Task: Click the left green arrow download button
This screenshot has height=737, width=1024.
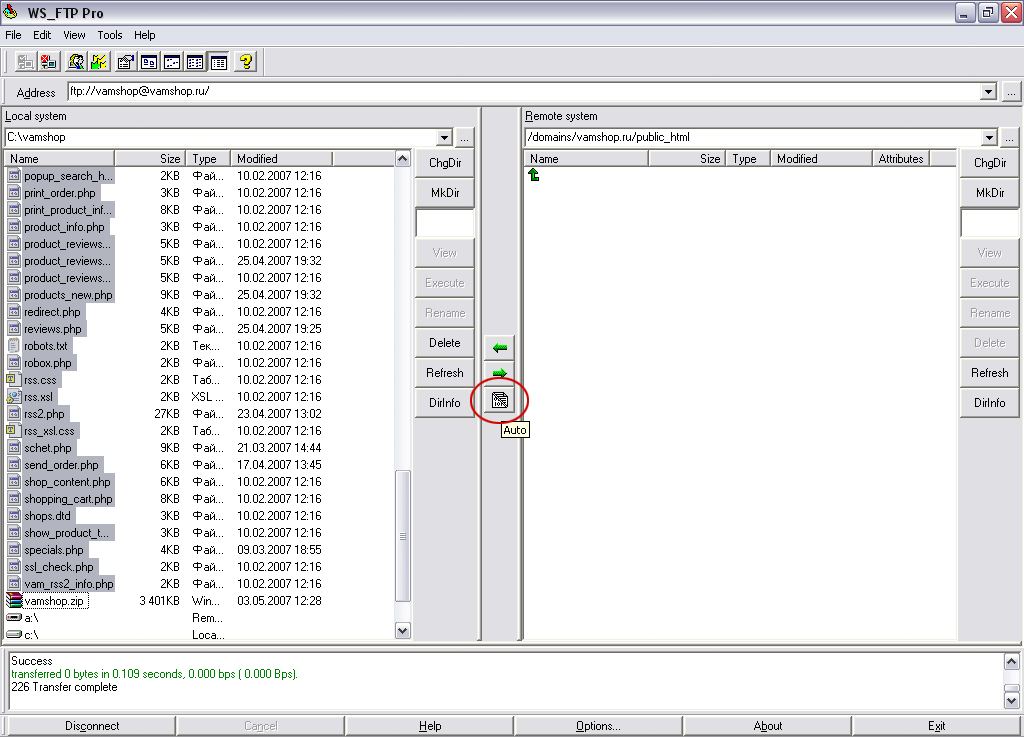Action: [500, 347]
